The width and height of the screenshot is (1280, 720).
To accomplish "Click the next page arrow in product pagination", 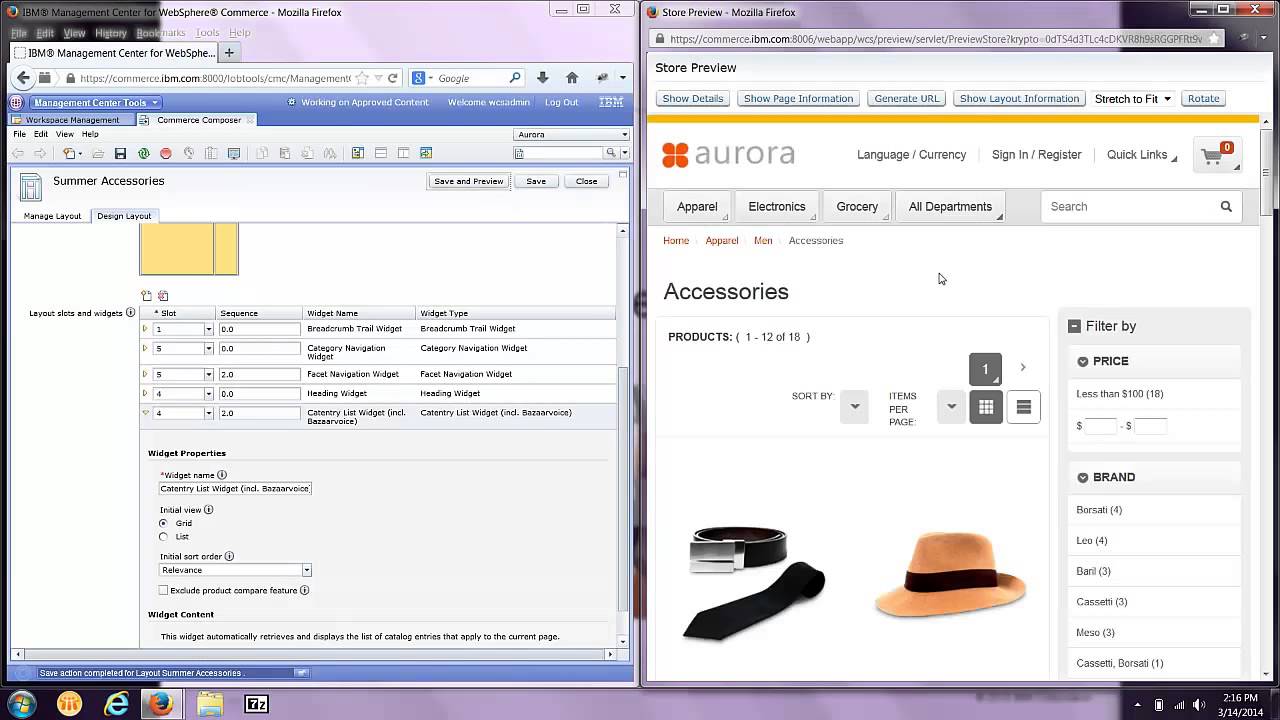I will pyautogui.click(x=1022, y=368).
